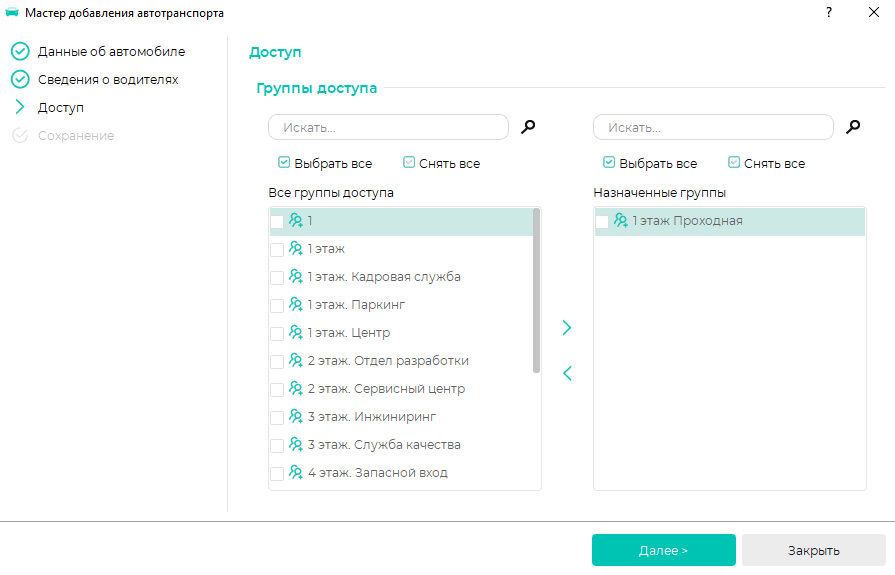Select row text "2 этаж. Отдел разработки"
The width and height of the screenshot is (895, 575).
pos(388,360)
